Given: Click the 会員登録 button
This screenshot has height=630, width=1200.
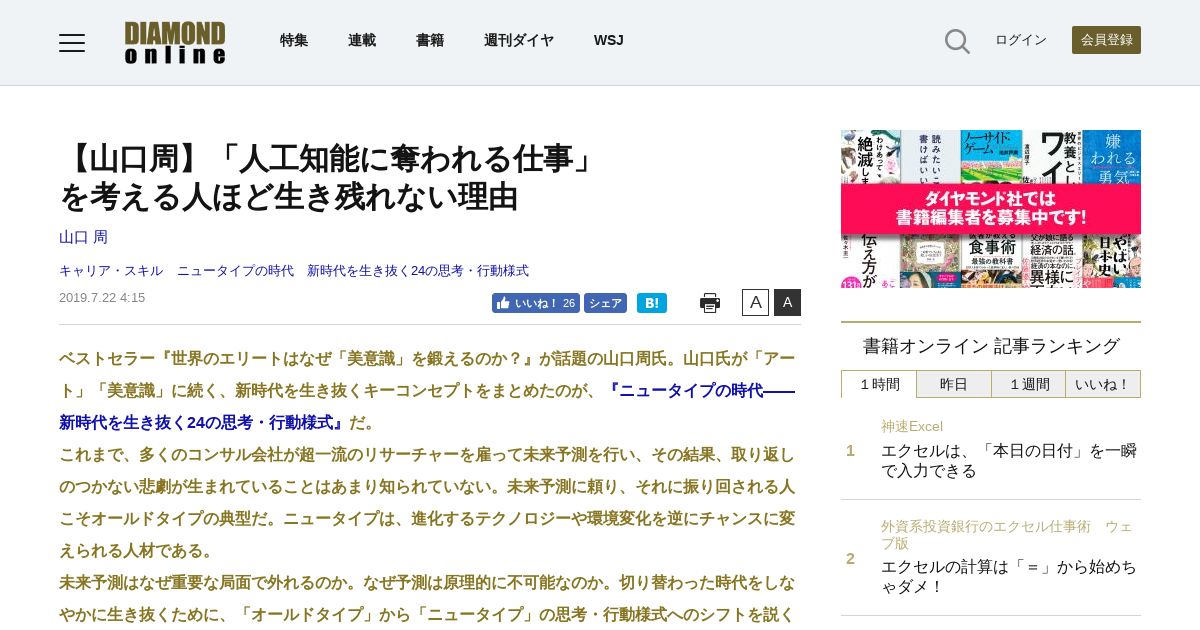Looking at the screenshot, I should 1106,40.
